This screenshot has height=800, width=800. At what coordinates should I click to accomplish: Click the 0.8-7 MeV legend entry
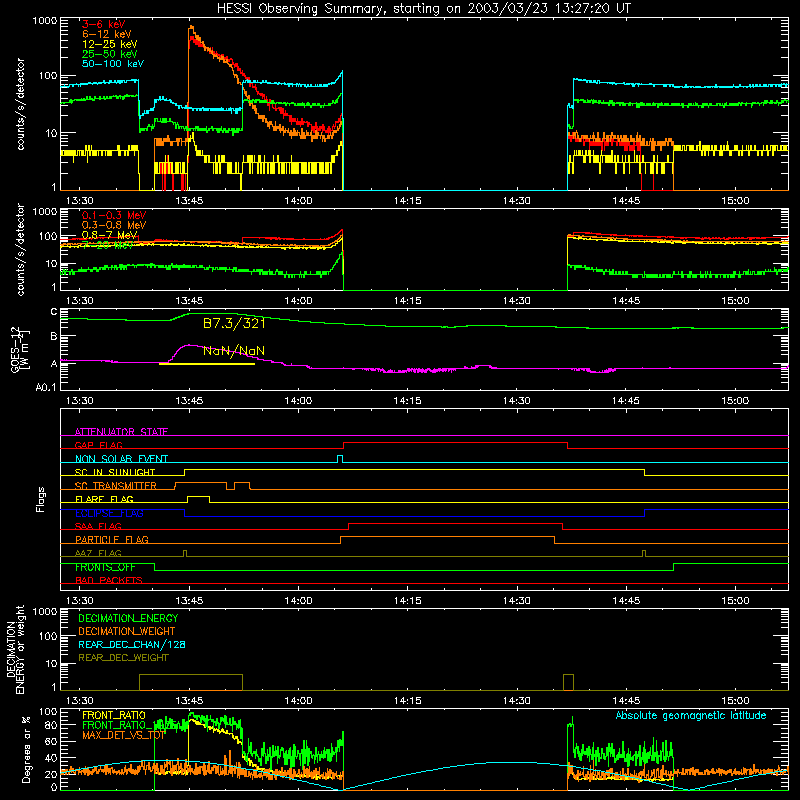[110, 235]
